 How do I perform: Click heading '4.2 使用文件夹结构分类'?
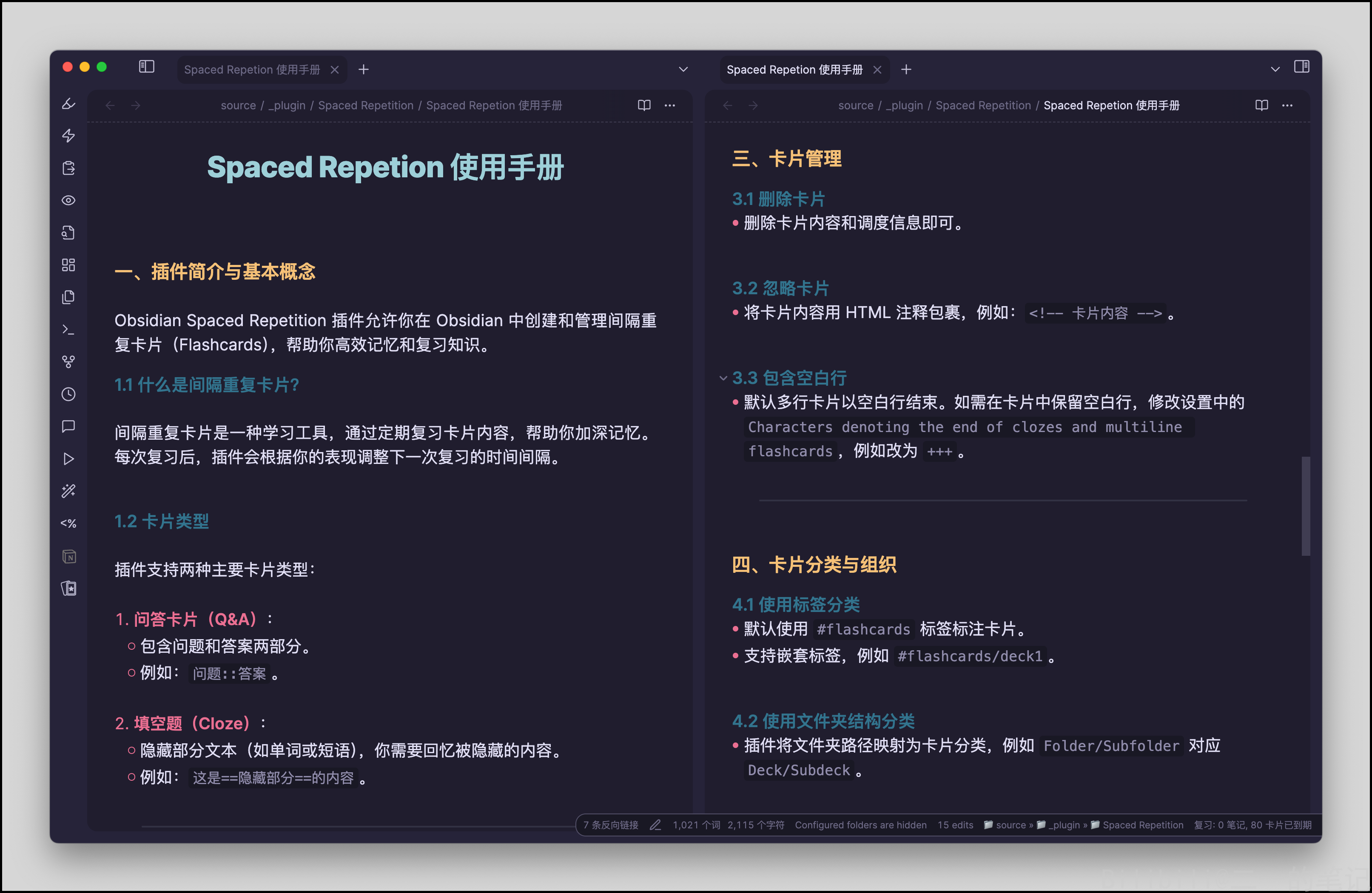click(823, 721)
